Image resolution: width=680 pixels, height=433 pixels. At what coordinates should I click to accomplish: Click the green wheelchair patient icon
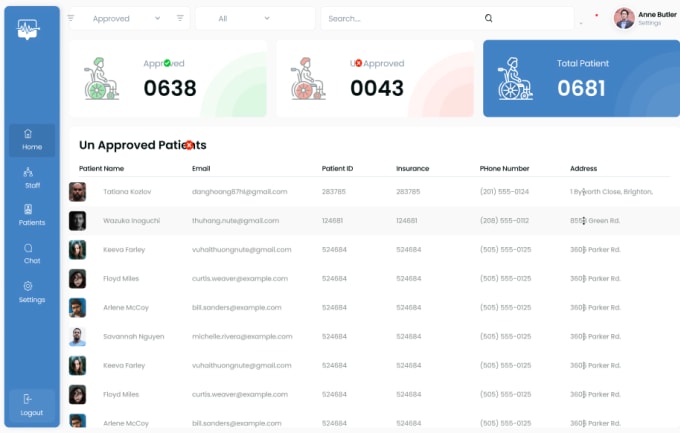[101, 79]
